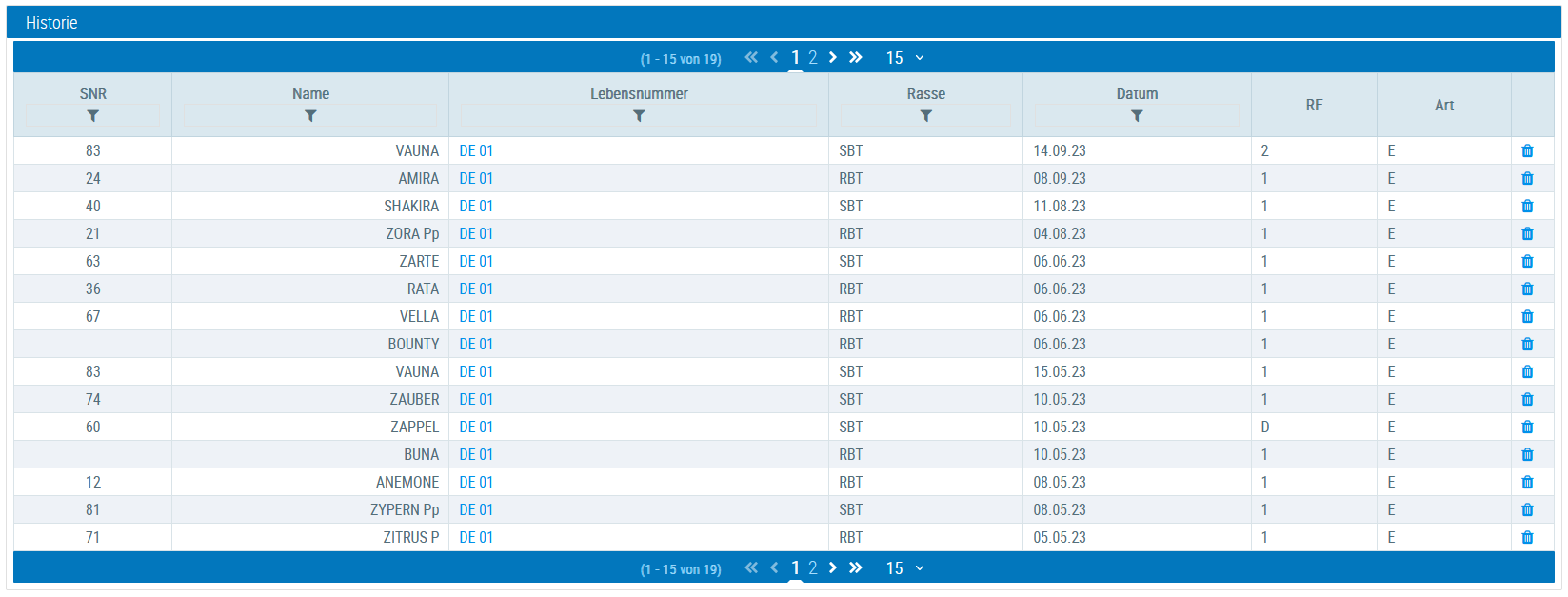
Task: Delete the BOUNTY history entry
Action: point(1527,344)
